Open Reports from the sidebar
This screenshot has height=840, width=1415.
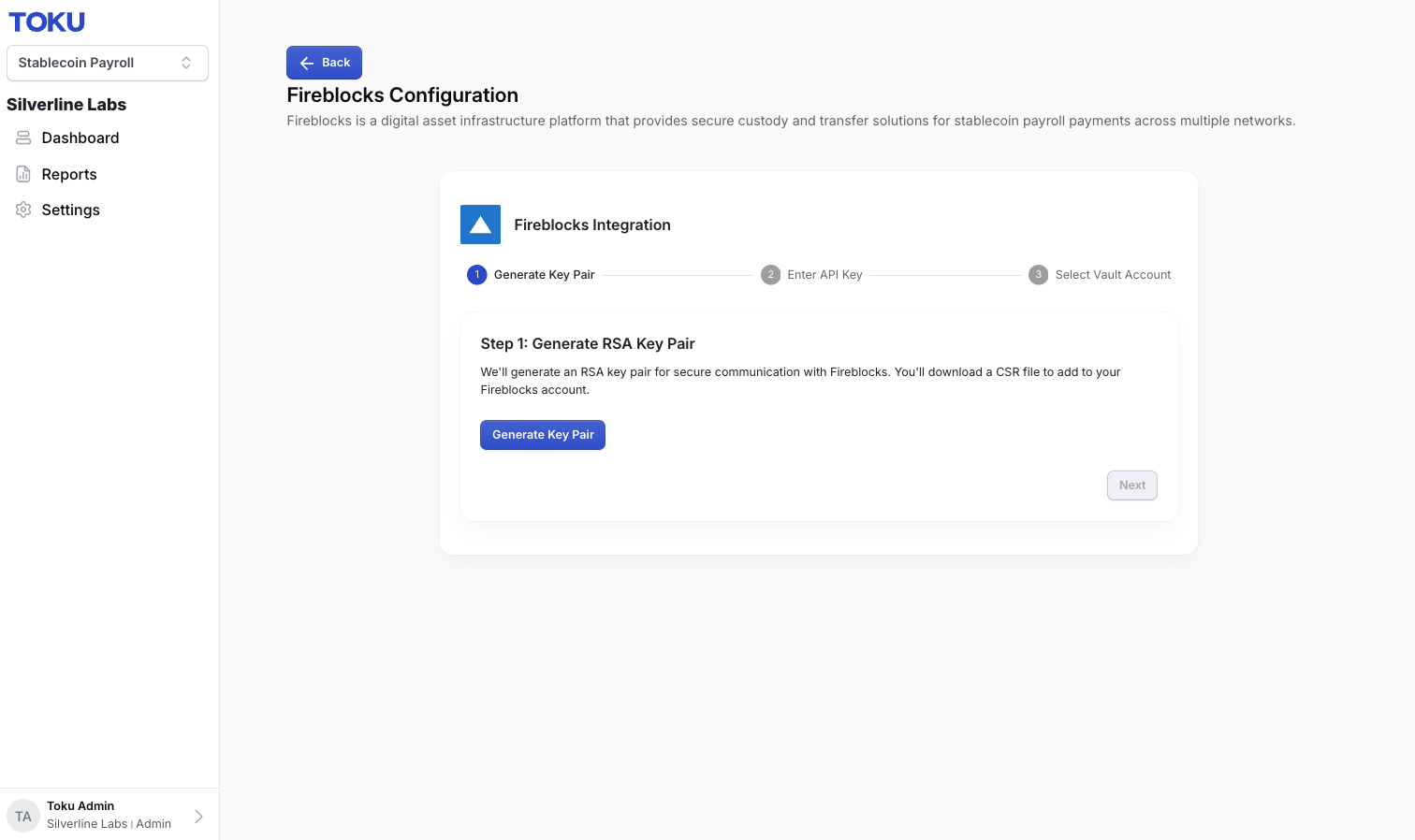click(x=69, y=174)
